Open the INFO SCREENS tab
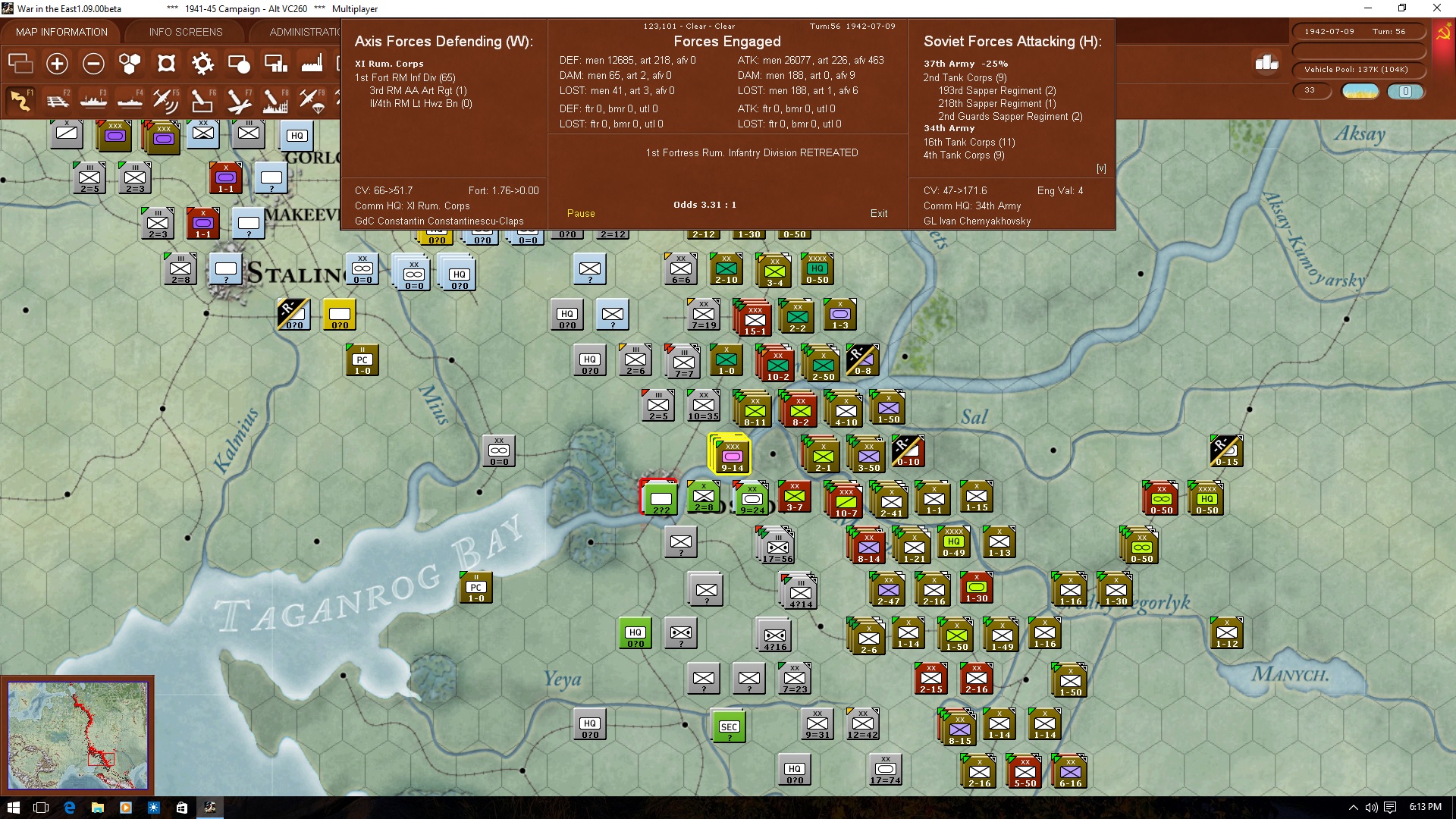The height and width of the screenshot is (819, 1456). pos(186,32)
